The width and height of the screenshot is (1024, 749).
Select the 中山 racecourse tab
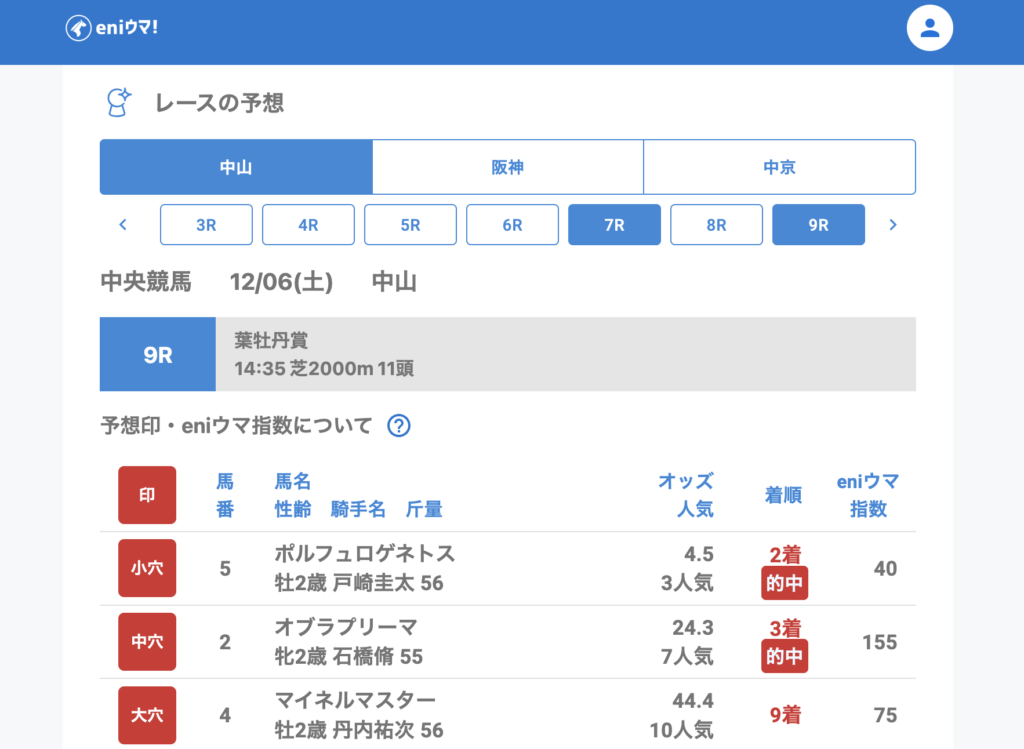click(x=236, y=167)
